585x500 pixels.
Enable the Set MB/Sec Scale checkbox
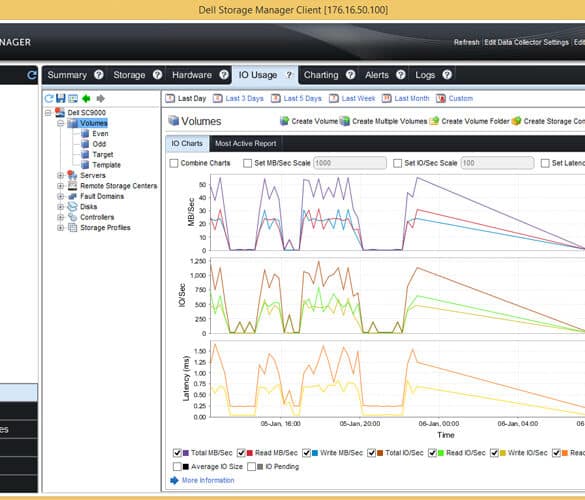(247, 163)
